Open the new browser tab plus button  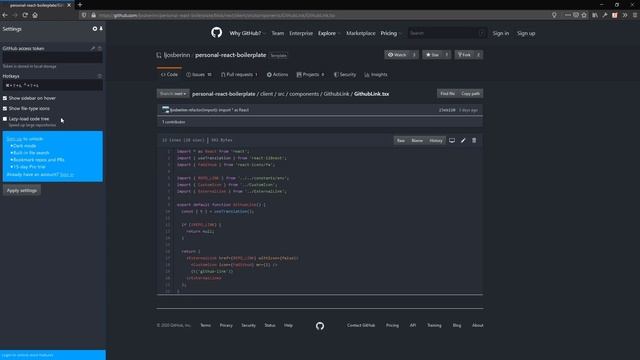(80, 5)
